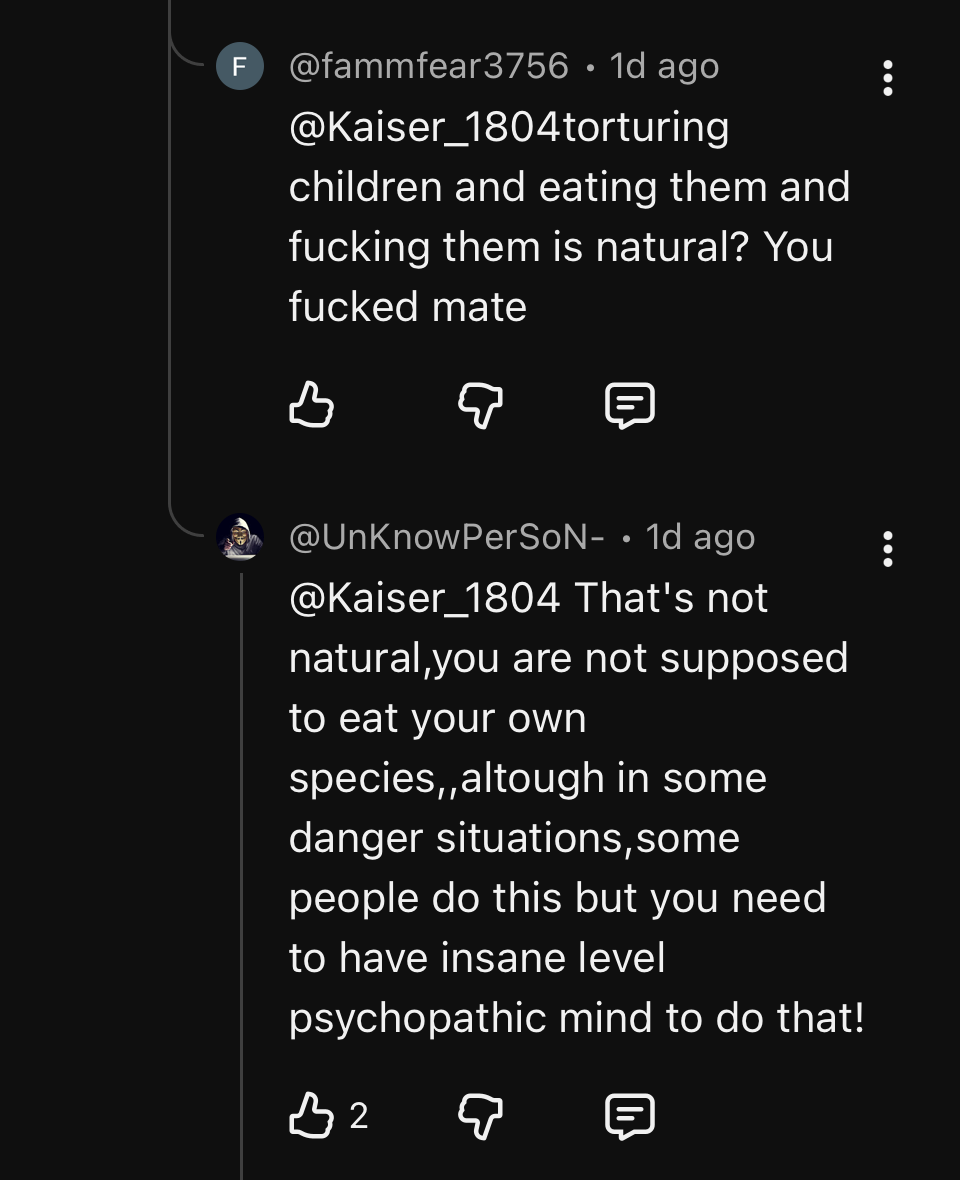The image size is (960, 1180).
Task: Like the comment by @UnKnowPerSoN-
Action: pos(310,1115)
